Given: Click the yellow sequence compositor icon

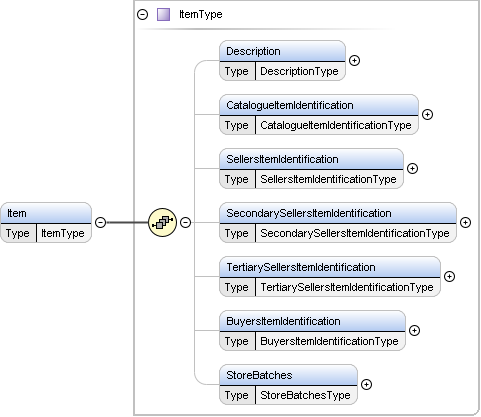Looking at the screenshot, I should 162,222.
